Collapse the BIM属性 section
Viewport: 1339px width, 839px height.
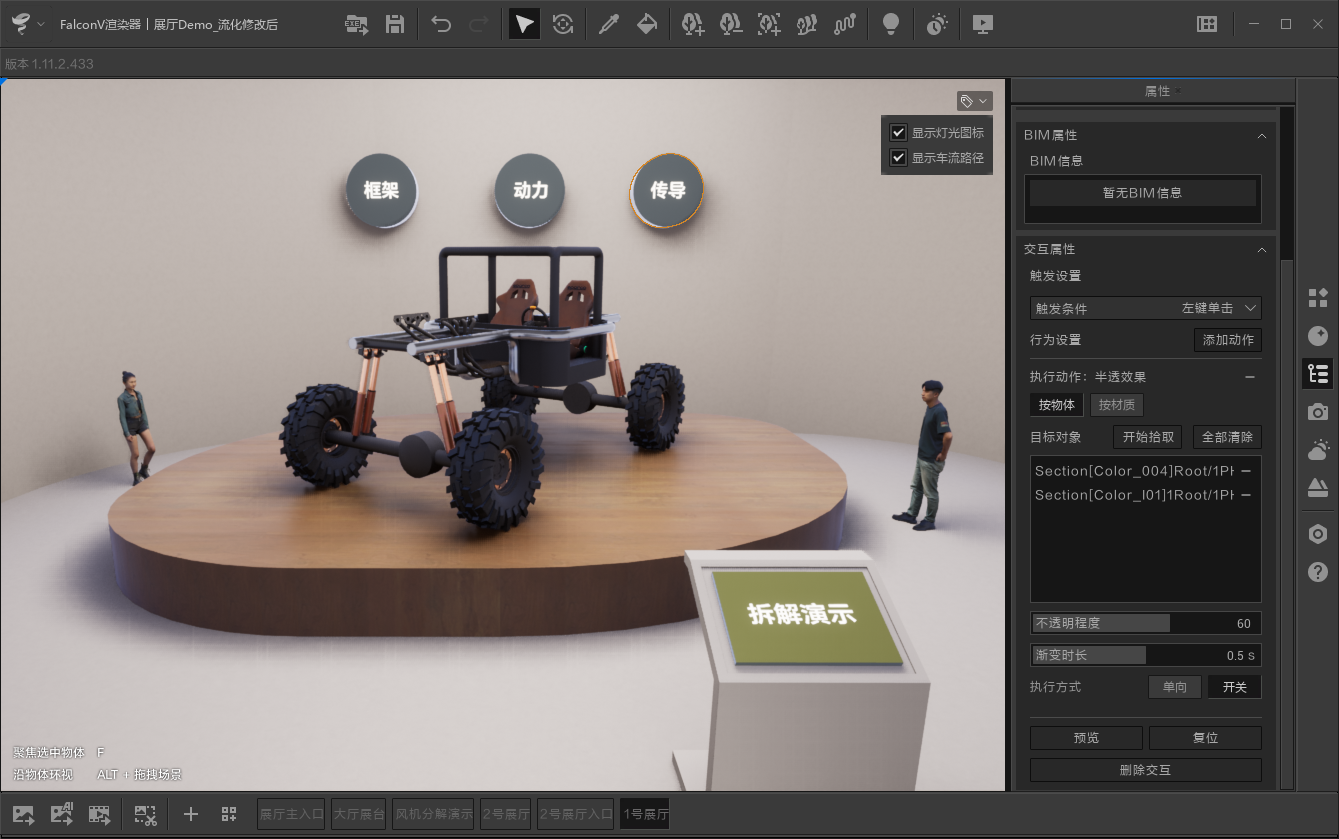[1261, 135]
